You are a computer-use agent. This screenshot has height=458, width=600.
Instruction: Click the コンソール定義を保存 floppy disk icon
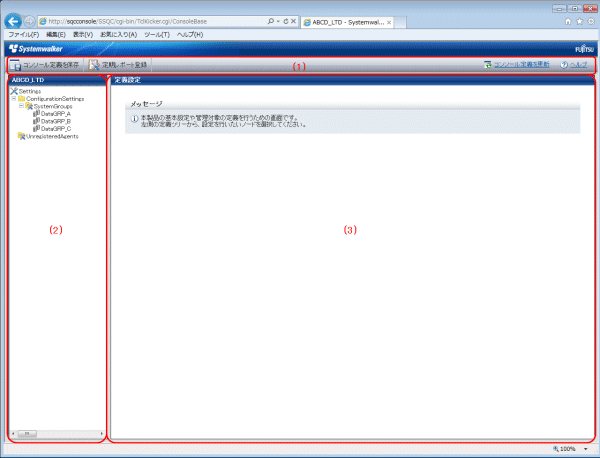[15, 65]
